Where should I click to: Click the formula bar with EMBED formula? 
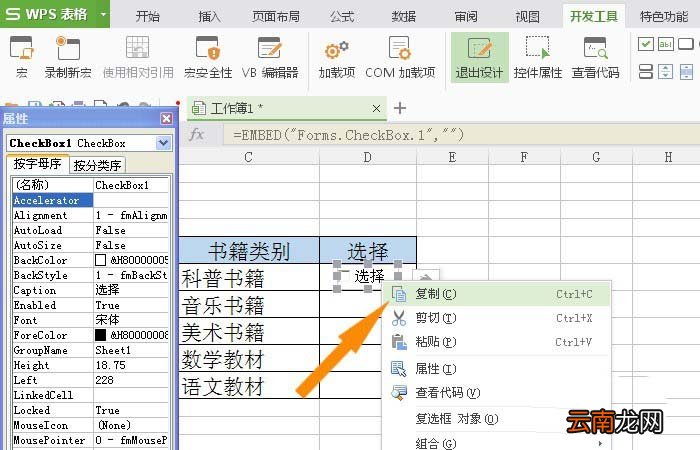(462, 134)
